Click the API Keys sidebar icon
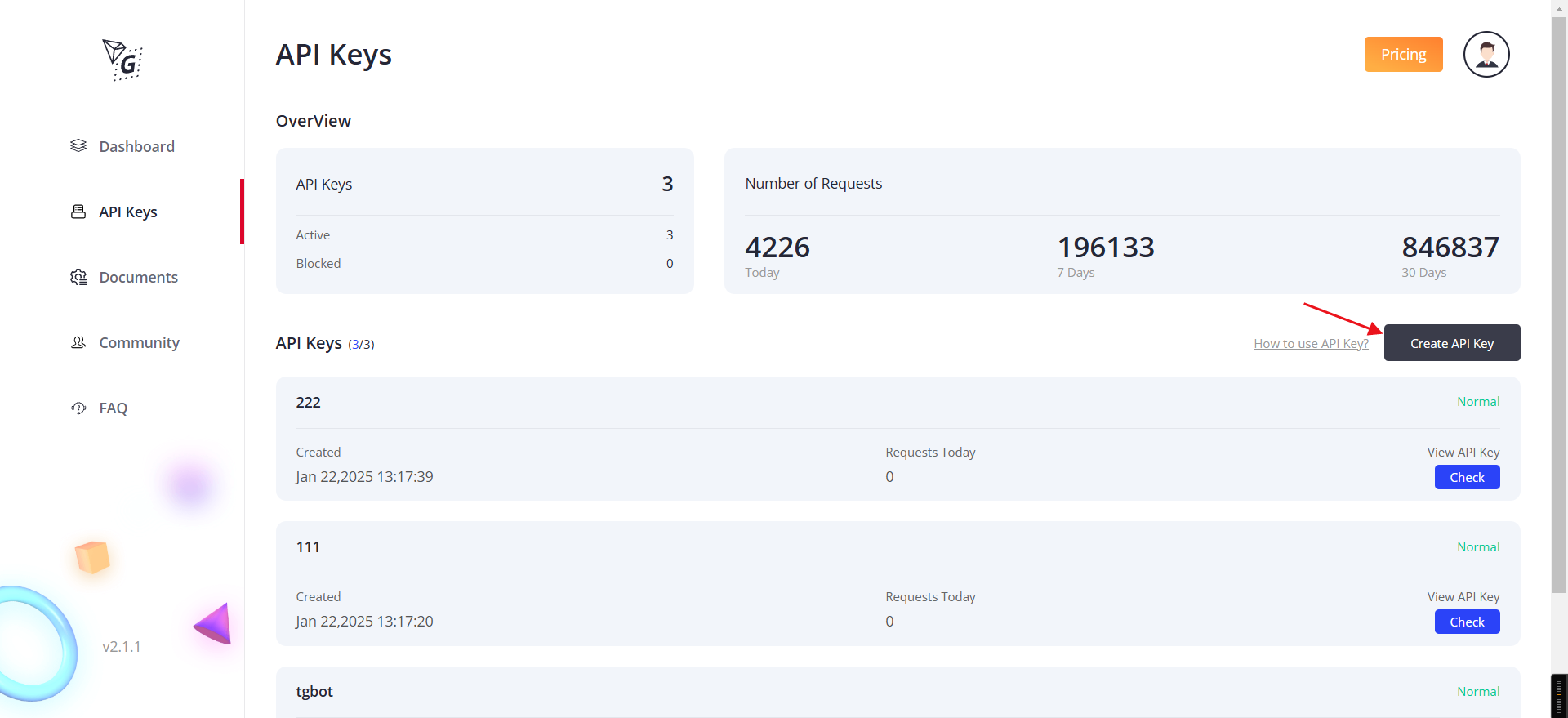1568x718 pixels. tap(78, 212)
